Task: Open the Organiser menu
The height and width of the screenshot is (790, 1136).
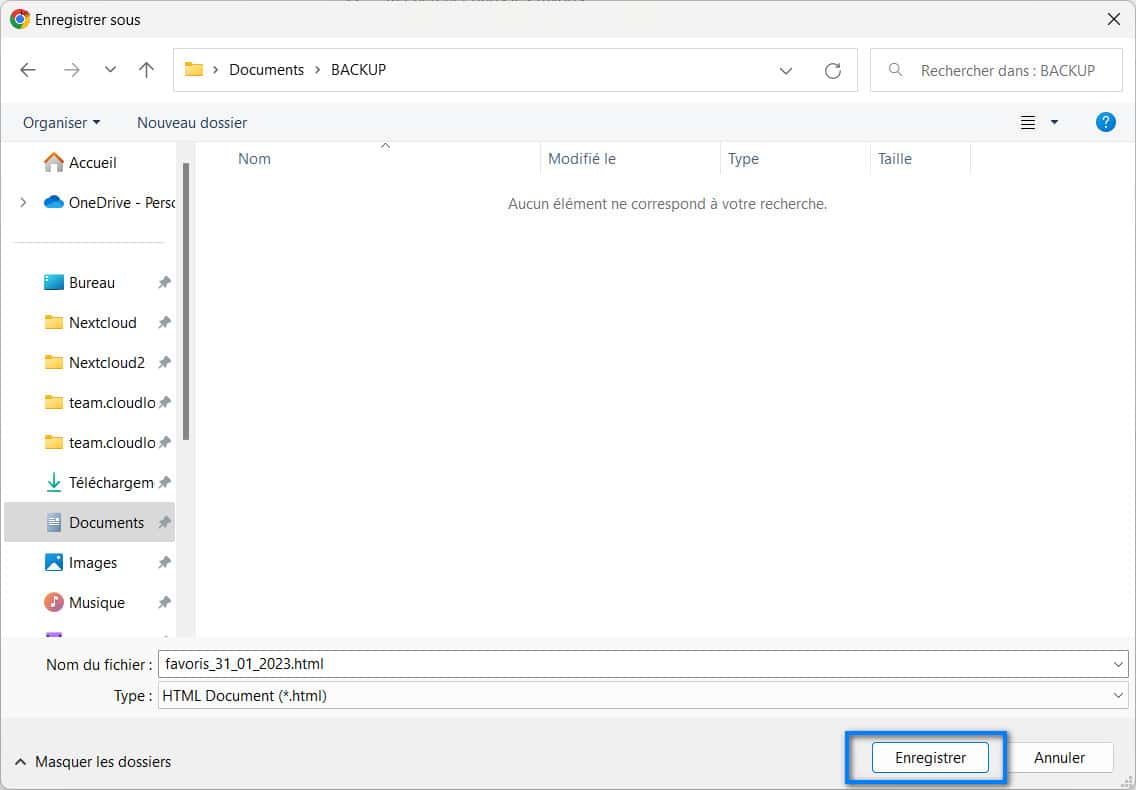Action: coord(62,122)
